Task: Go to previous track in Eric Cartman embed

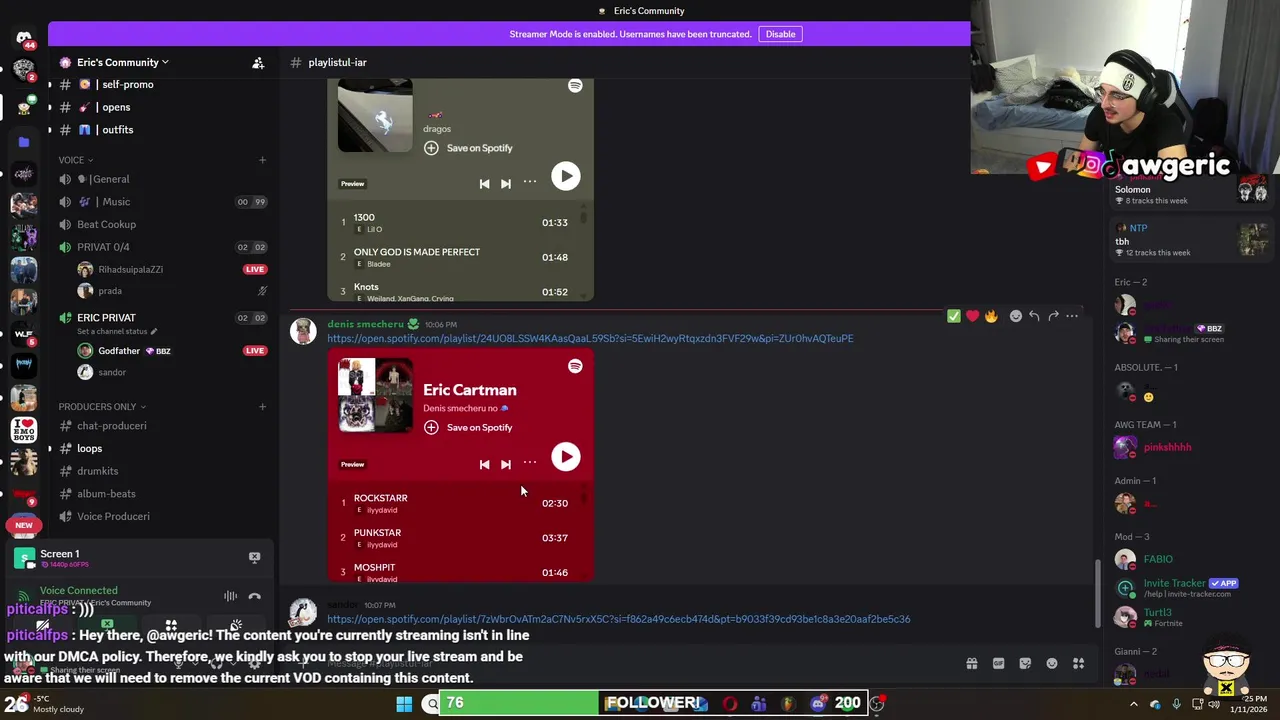Action: pyautogui.click(x=484, y=464)
